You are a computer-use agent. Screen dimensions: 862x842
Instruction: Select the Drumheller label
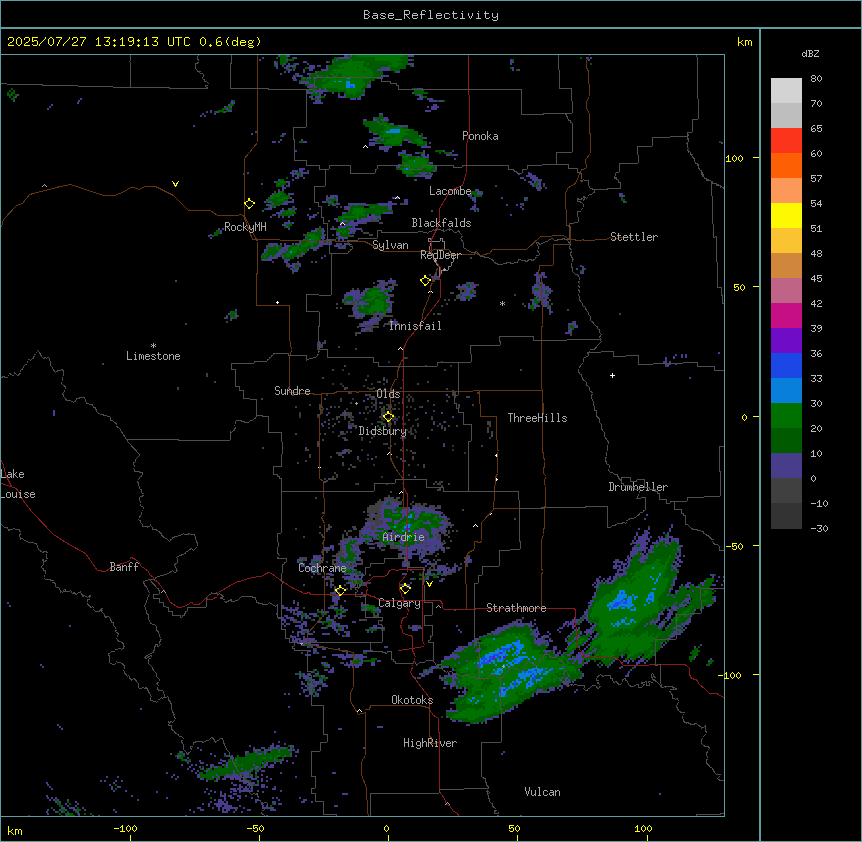[x=638, y=487]
